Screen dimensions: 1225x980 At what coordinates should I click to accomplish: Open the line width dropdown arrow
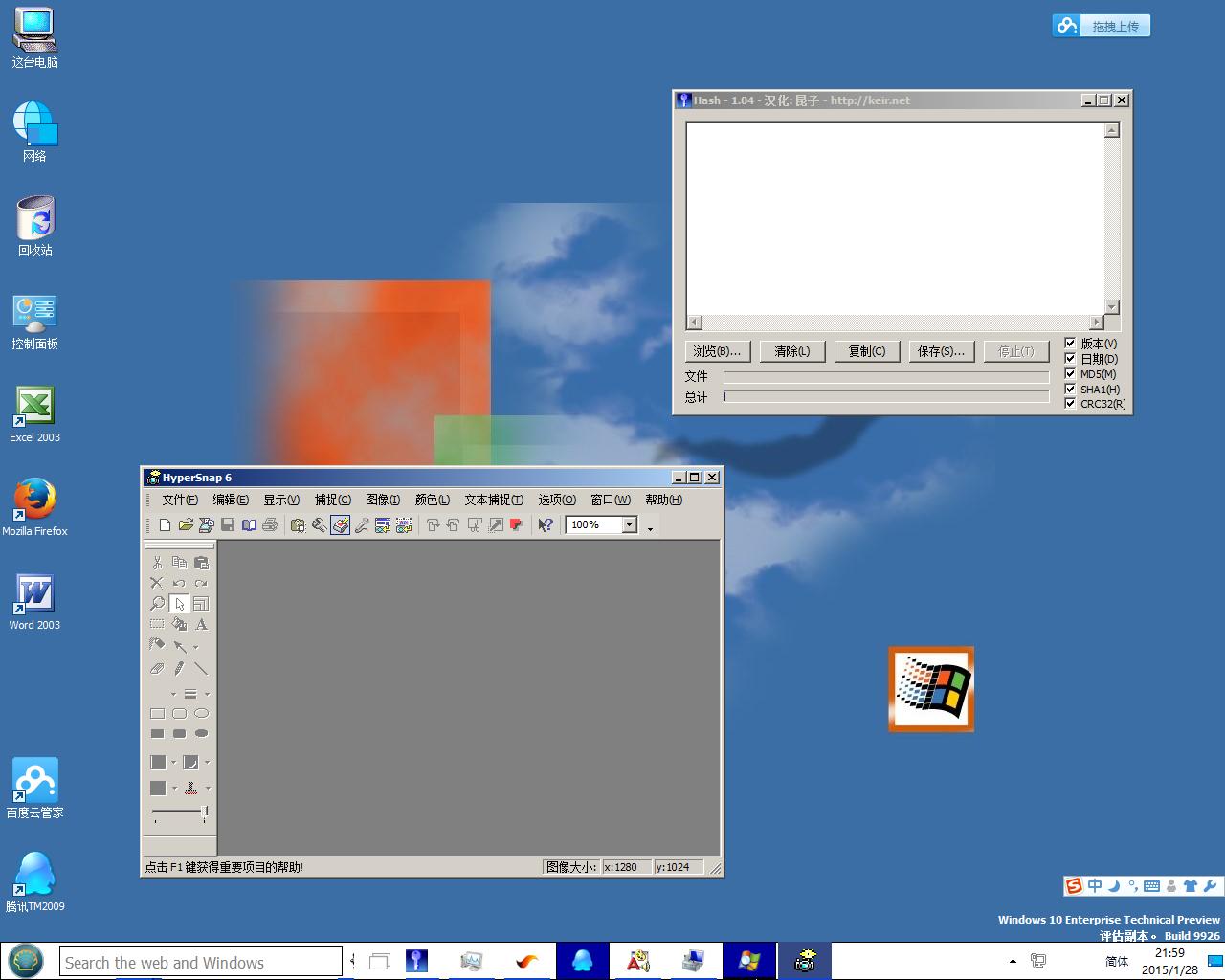[x=207, y=694]
